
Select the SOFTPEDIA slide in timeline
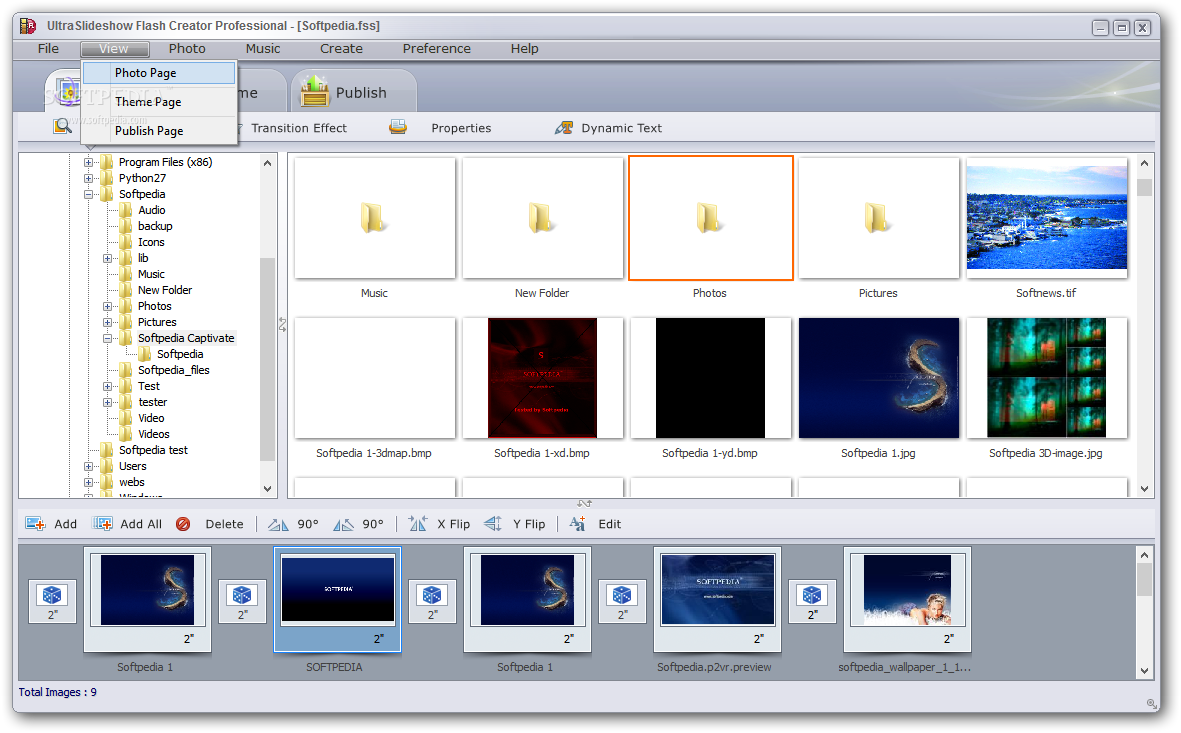click(x=337, y=600)
